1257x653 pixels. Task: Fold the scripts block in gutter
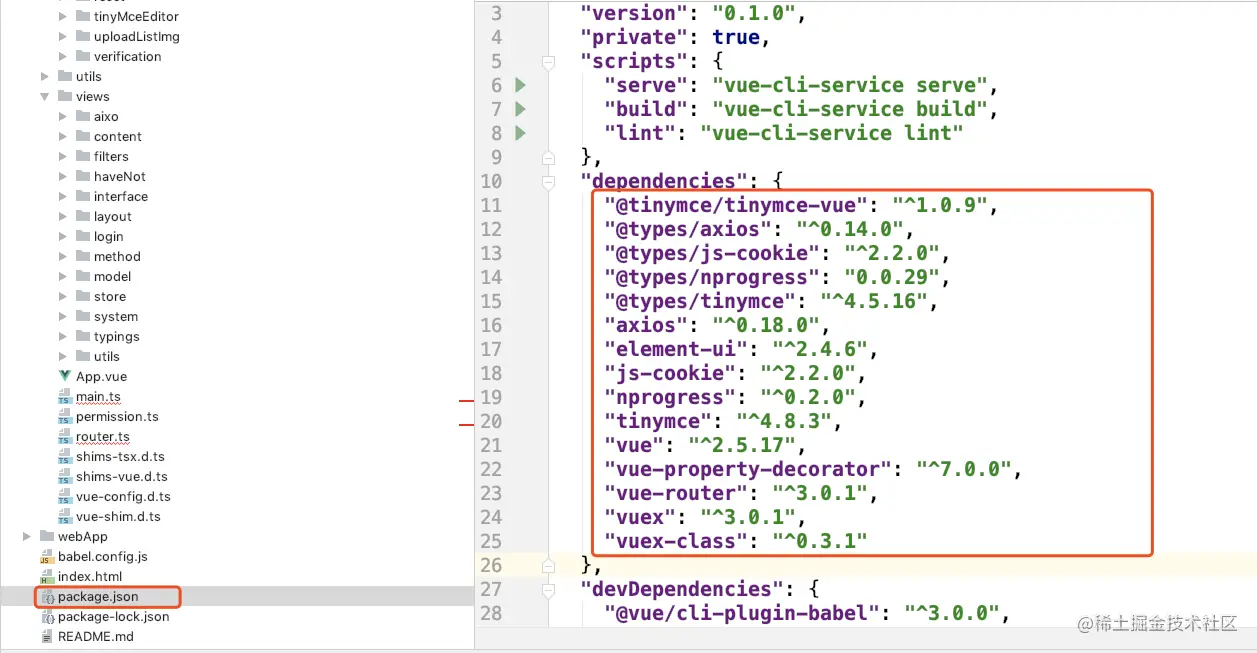point(547,62)
